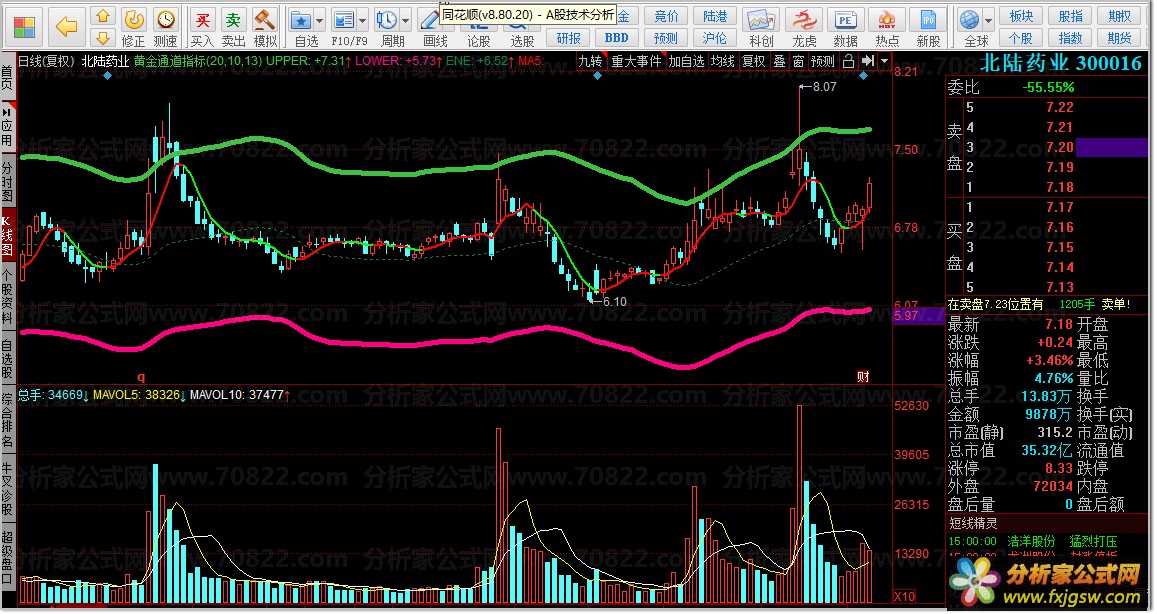Click the red 买入 buy icon

[x=202, y=27]
